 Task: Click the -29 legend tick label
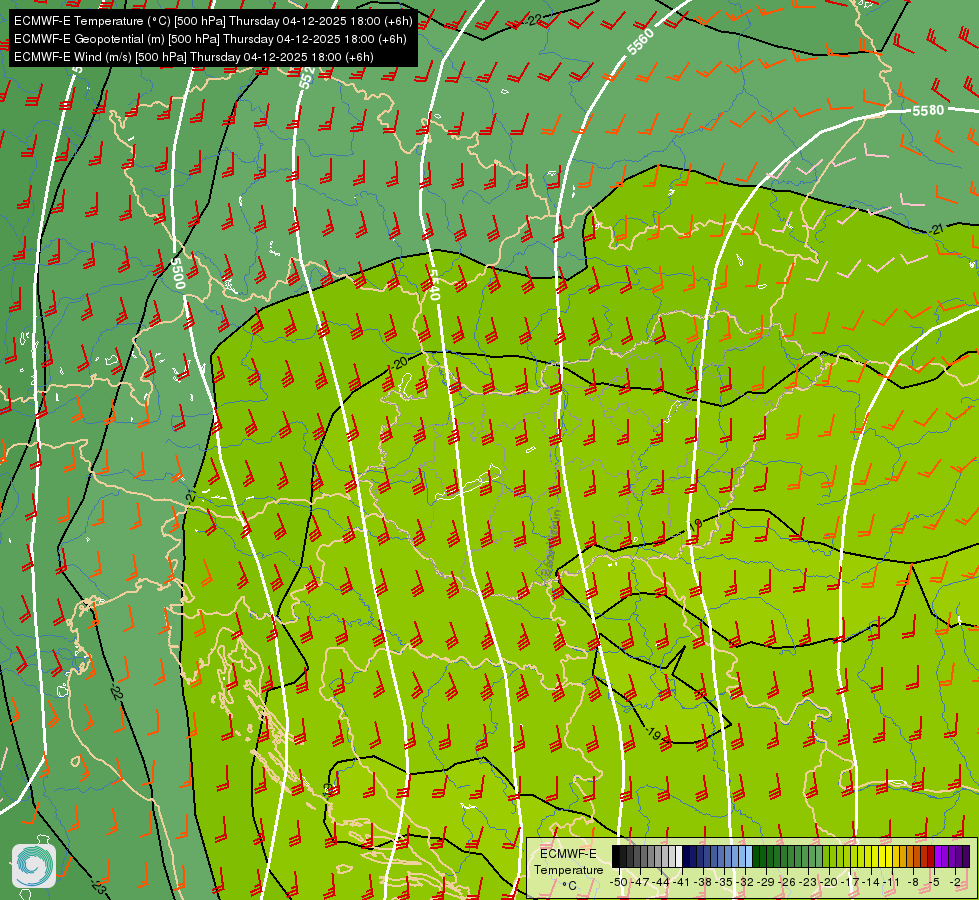pyautogui.click(x=766, y=882)
